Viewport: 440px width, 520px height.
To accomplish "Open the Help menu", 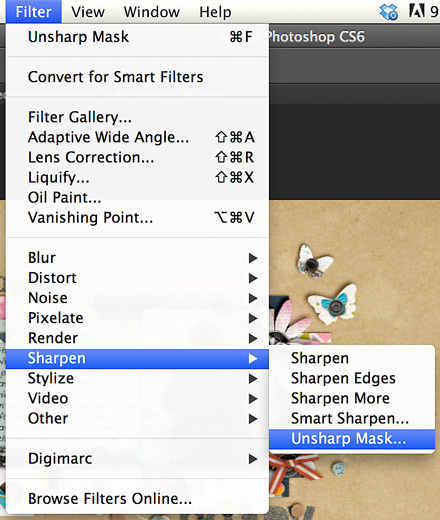I will click(215, 12).
